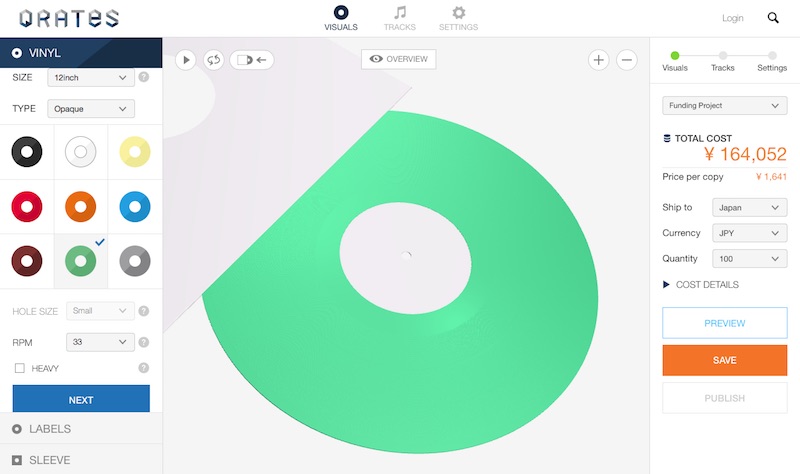The height and width of the screenshot is (474, 800).
Task: Switch to the Visuals top tab
Action: pyautogui.click(x=341, y=18)
